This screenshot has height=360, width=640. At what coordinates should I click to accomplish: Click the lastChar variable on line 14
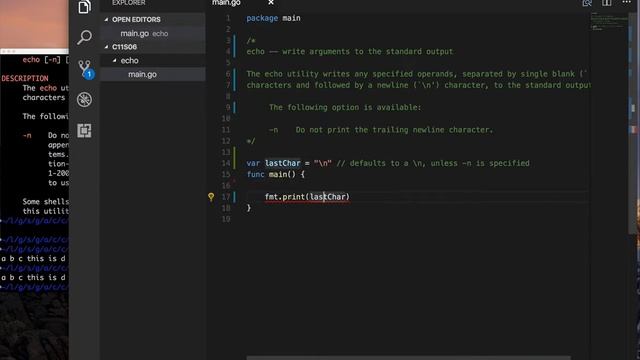(282, 163)
